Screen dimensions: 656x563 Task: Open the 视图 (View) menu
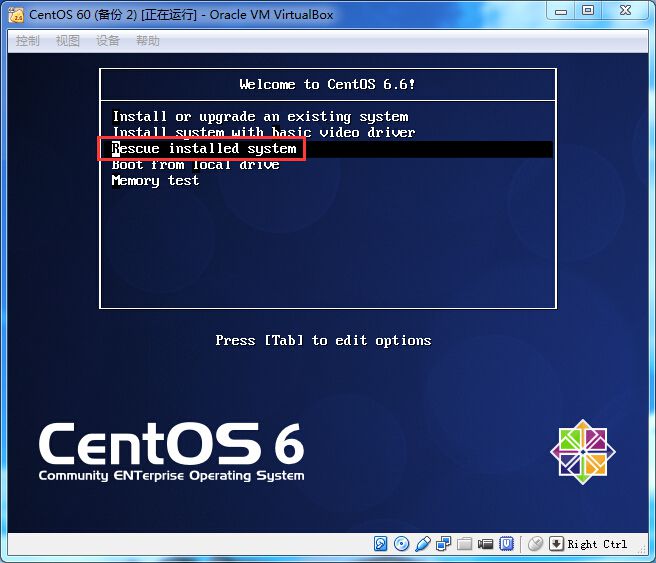click(68, 41)
